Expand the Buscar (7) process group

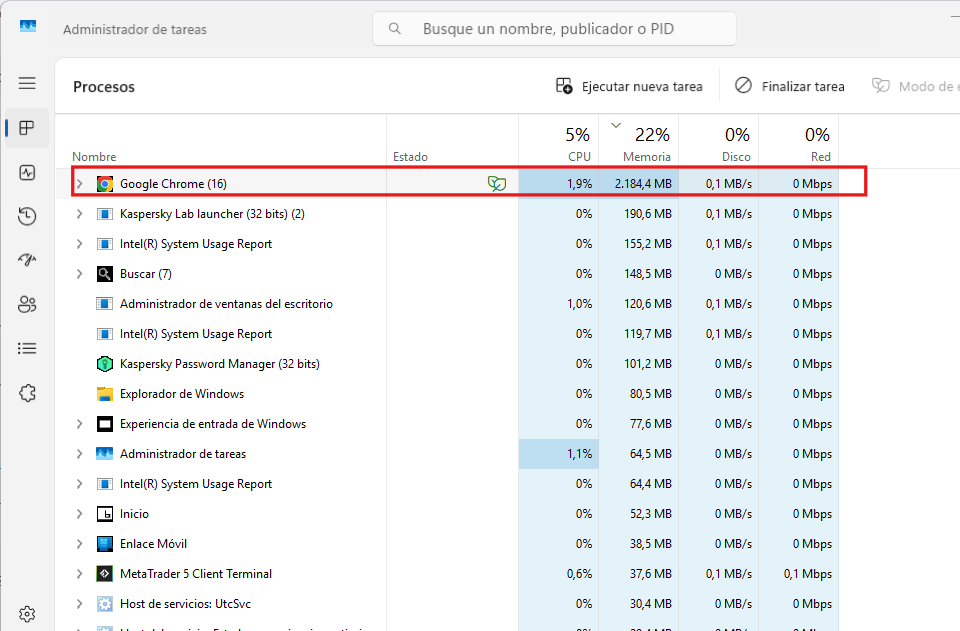click(79, 274)
